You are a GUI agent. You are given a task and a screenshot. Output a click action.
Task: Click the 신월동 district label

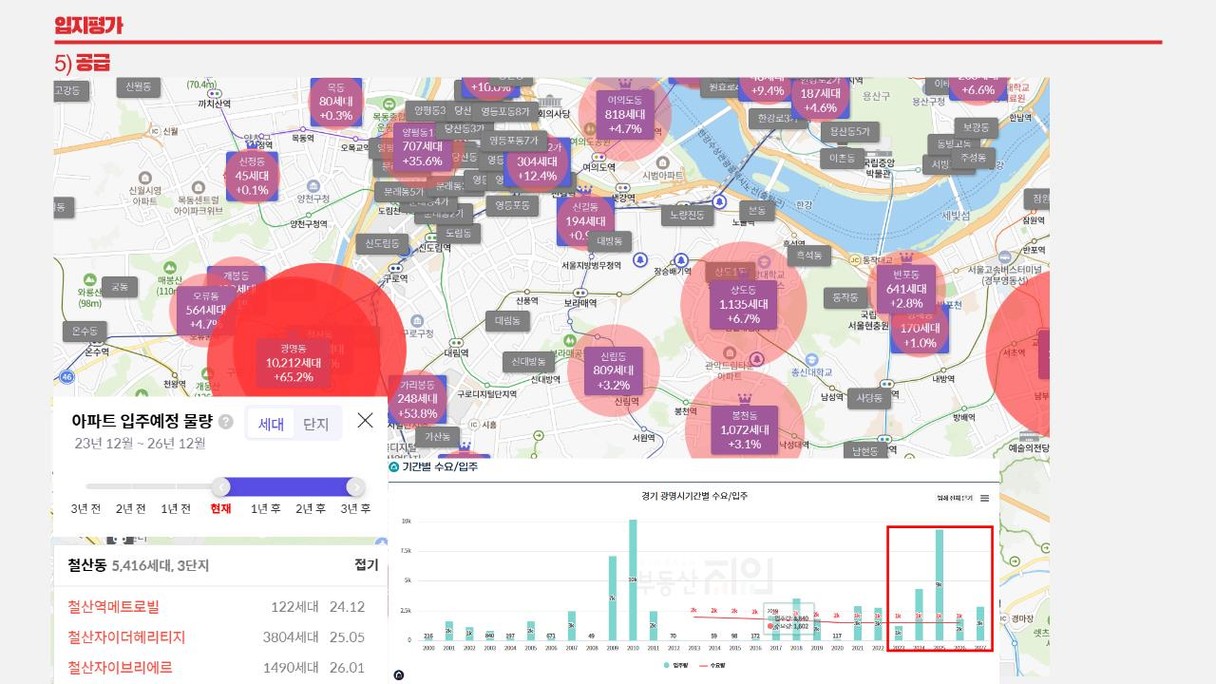coord(138,87)
